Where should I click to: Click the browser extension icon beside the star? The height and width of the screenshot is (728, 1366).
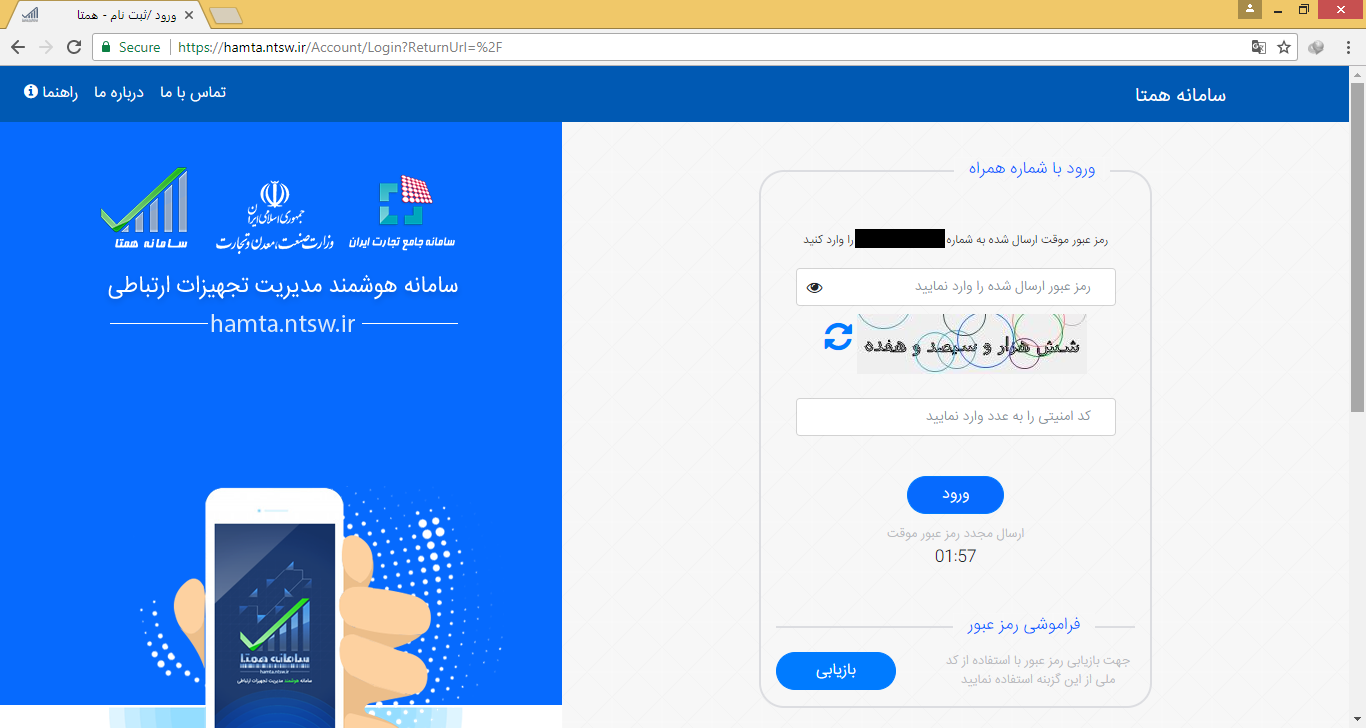click(x=1317, y=47)
